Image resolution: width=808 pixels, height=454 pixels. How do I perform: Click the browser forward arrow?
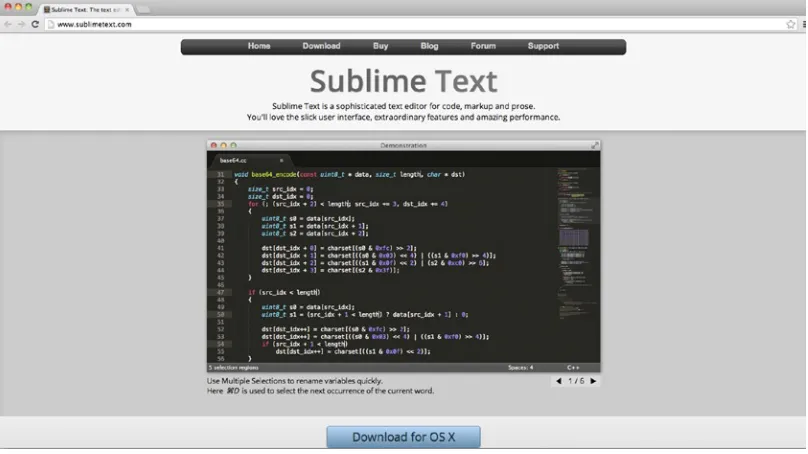coord(21,24)
